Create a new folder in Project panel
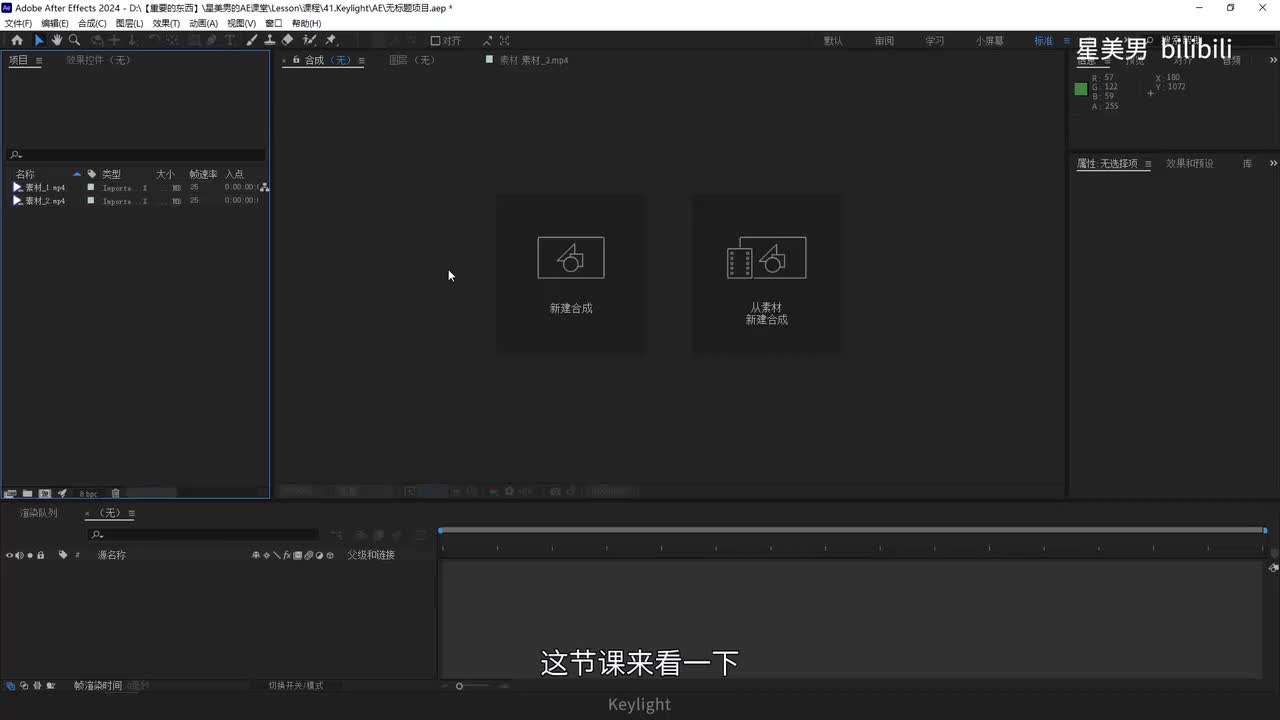 (28, 493)
